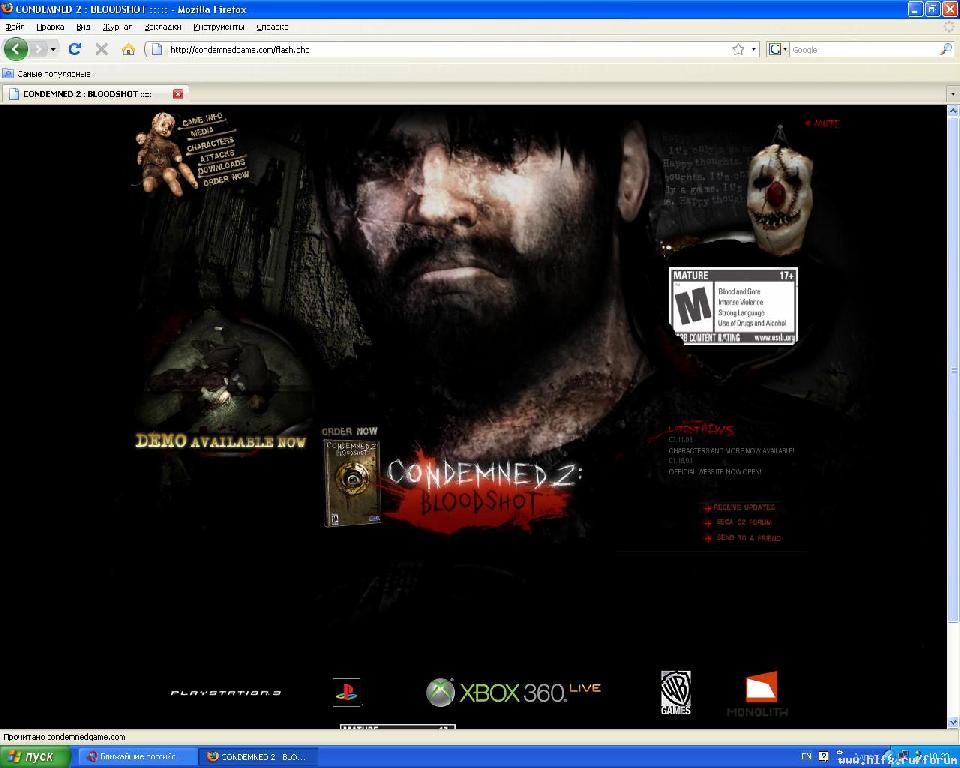Image resolution: width=960 pixels, height=768 pixels.
Task: Go to the Home page icon
Action: (x=128, y=49)
